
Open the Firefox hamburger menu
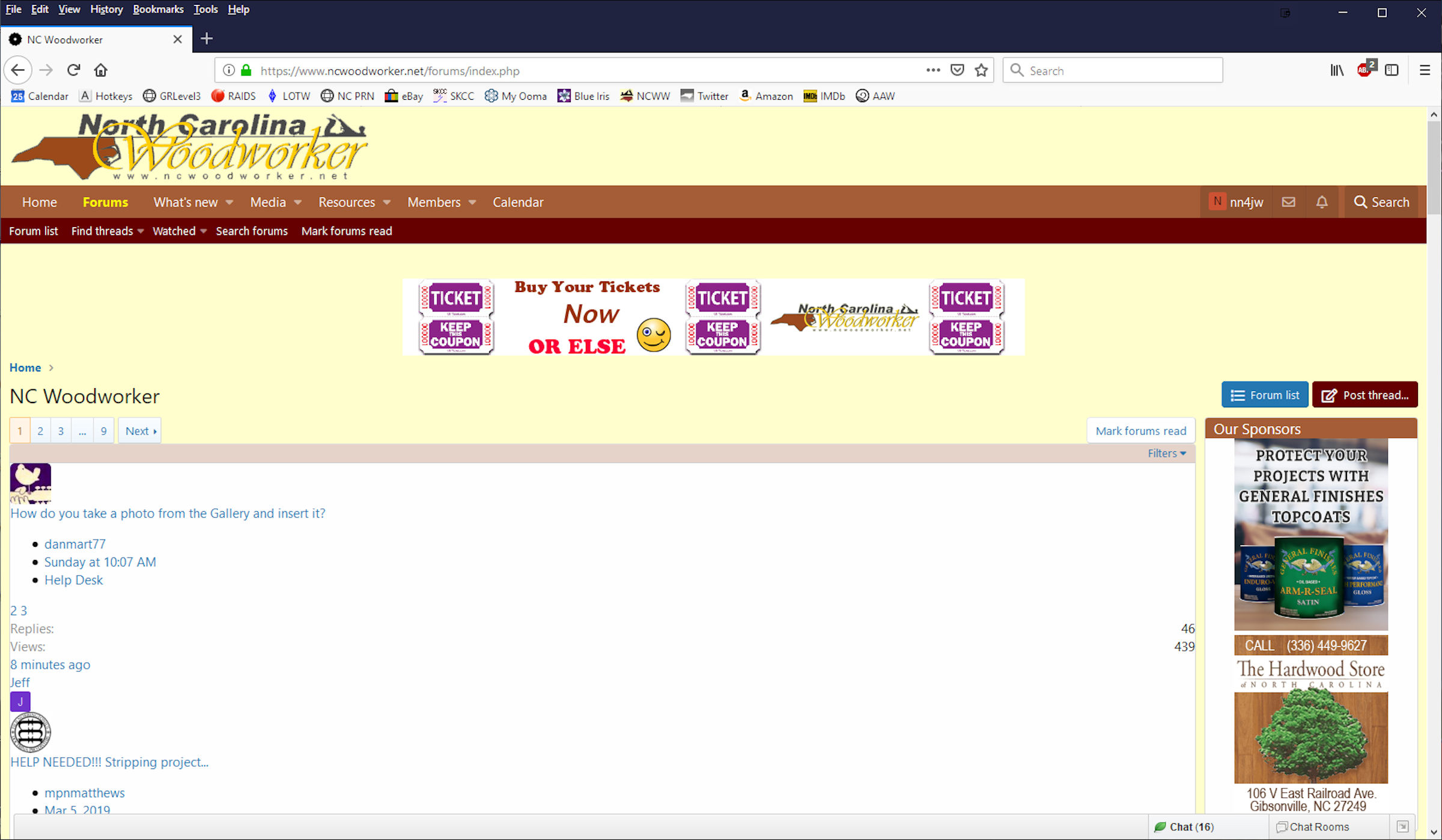click(1425, 70)
